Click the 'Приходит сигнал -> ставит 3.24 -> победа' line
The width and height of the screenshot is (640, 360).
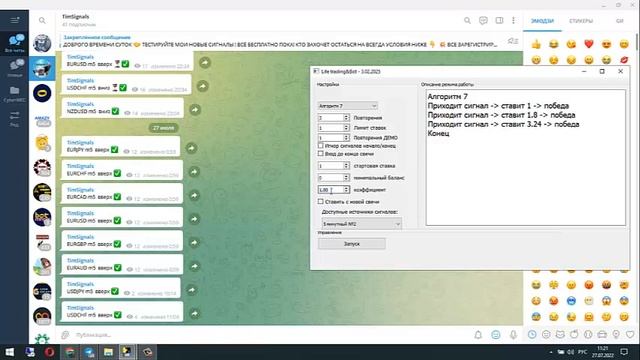[x=503, y=124]
